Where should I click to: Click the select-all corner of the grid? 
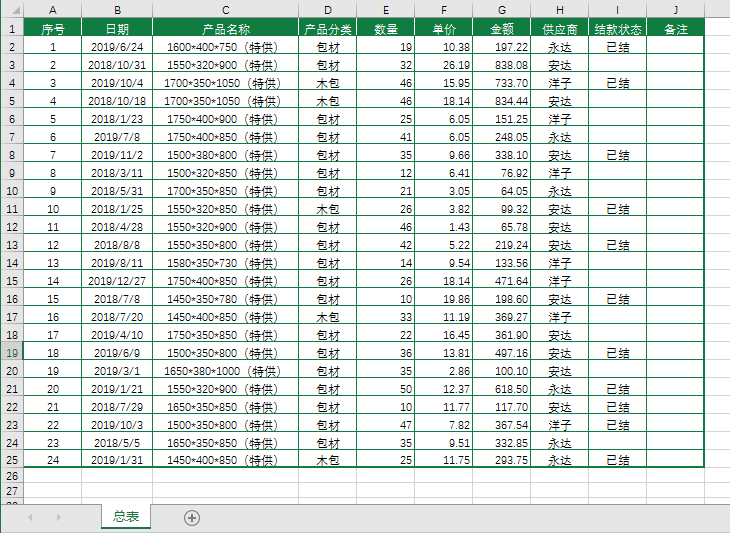[10, 10]
